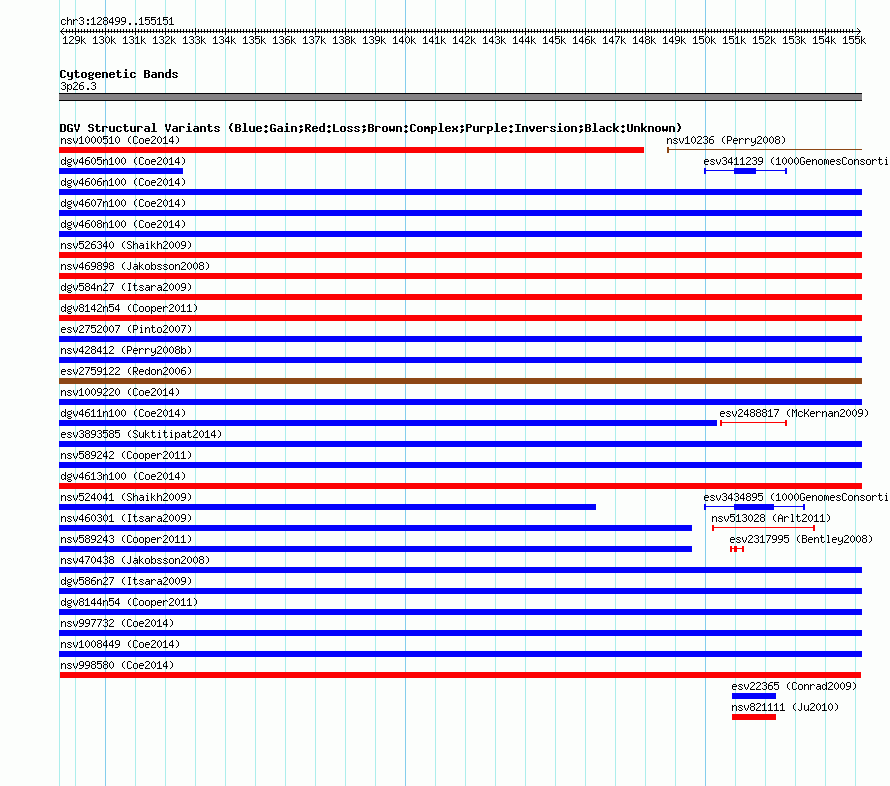Click the esv3434895 blue glyph
The width and height of the screenshot is (890, 786).
point(754,507)
